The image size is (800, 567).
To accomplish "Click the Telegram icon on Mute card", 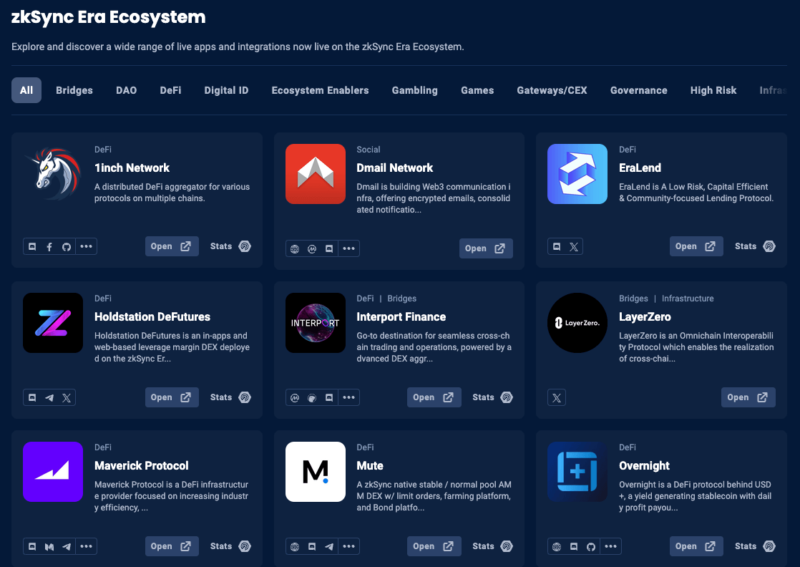I will click(329, 547).
